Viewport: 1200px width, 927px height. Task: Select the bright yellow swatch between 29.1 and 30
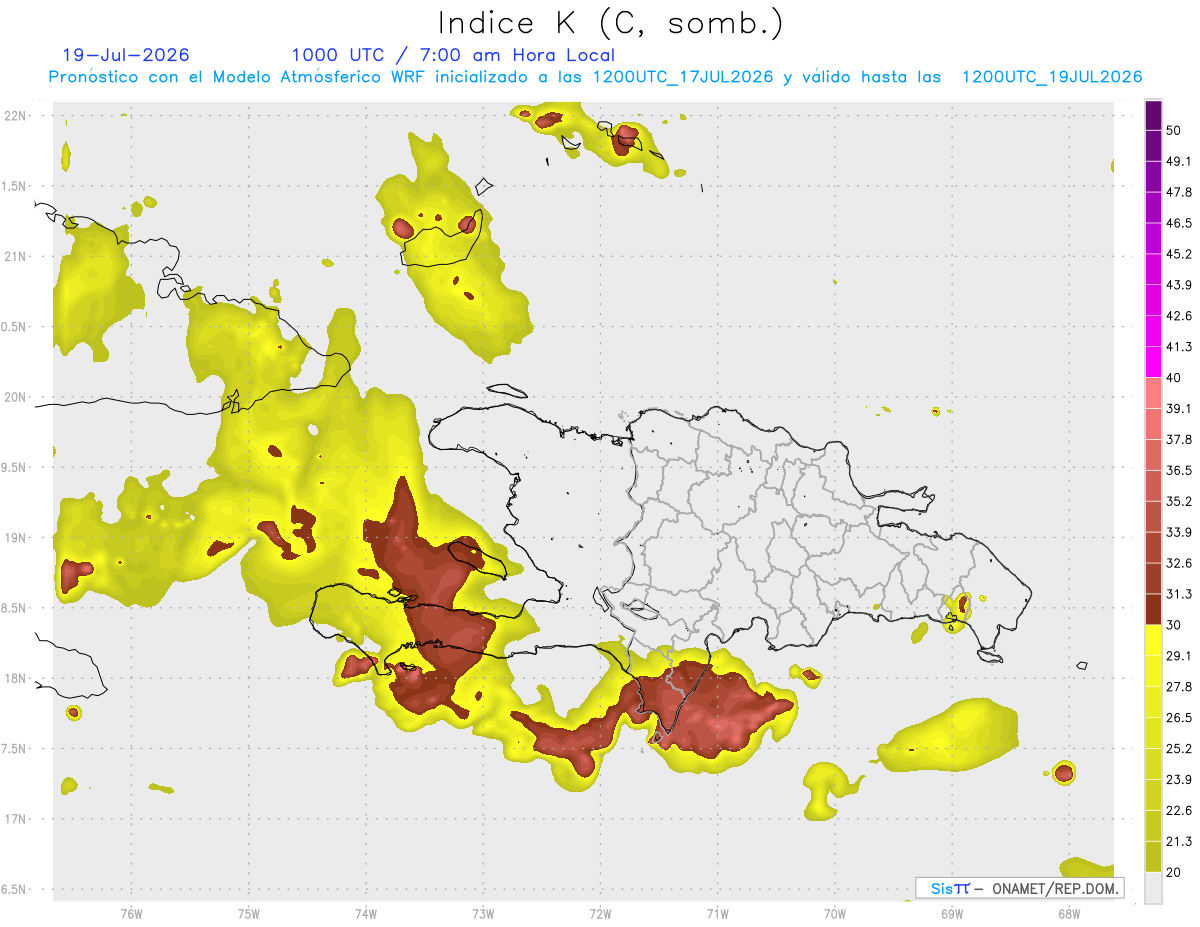click(x=1153, y=640)
